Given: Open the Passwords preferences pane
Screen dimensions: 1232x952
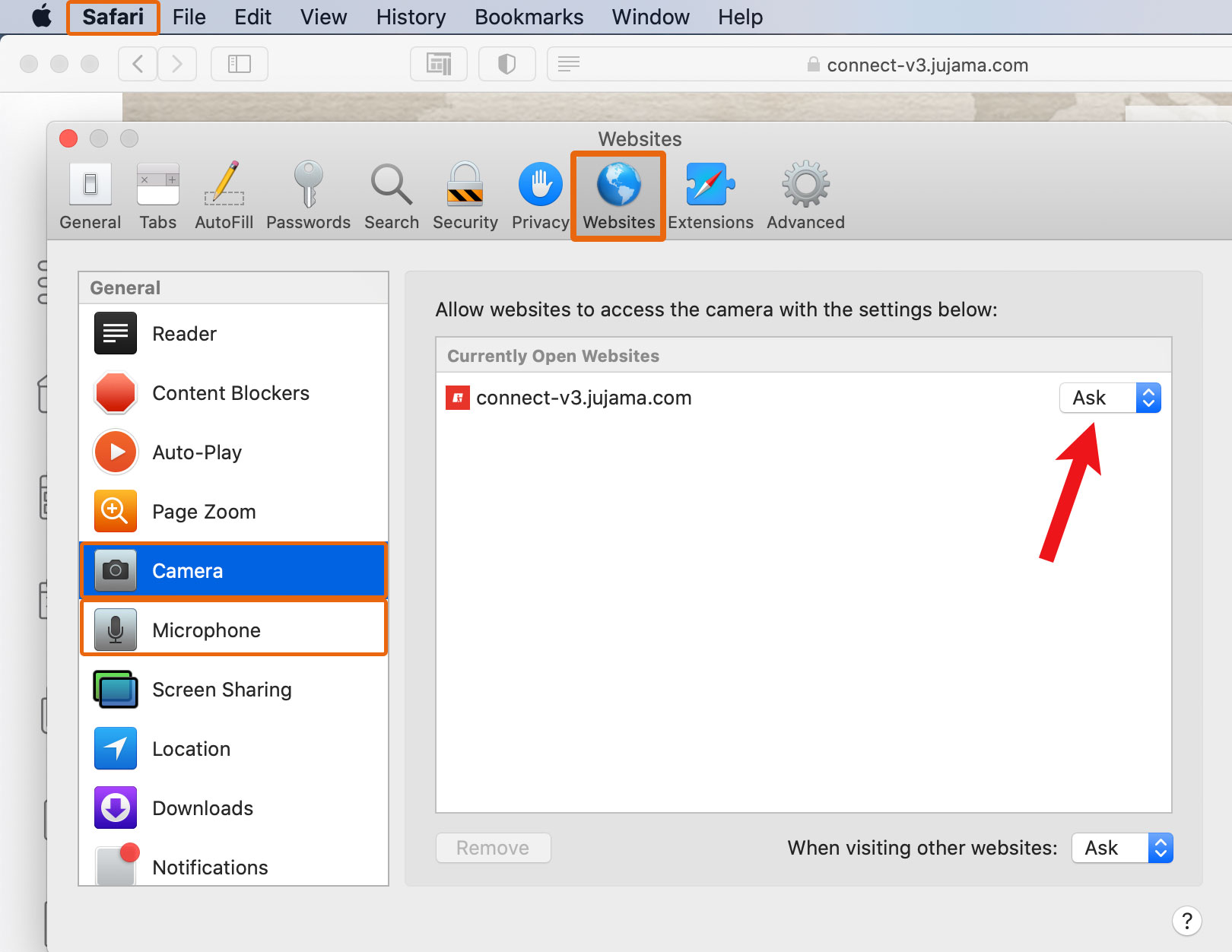Looking at the screenshot, I should pyautogui.click(x=308, y=196).
